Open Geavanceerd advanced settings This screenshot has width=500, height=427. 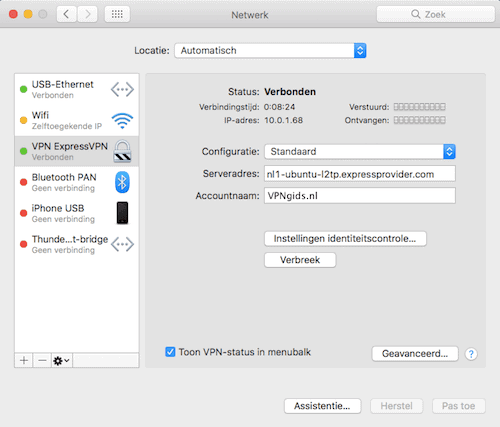(x=415, y=354)
